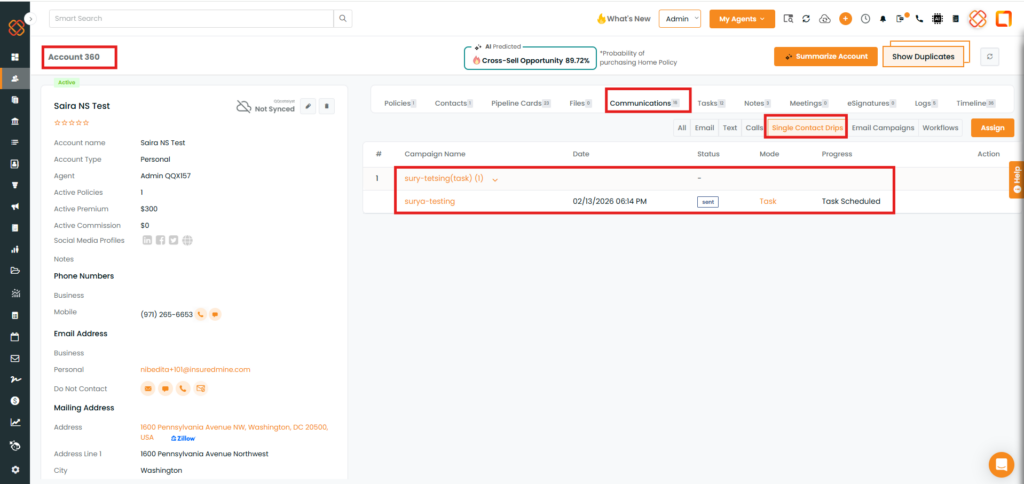The image size is (1024, 484).
Task: Expand the sury-tetsing(task) campaign row chevron
Action: tap(494, 179)
